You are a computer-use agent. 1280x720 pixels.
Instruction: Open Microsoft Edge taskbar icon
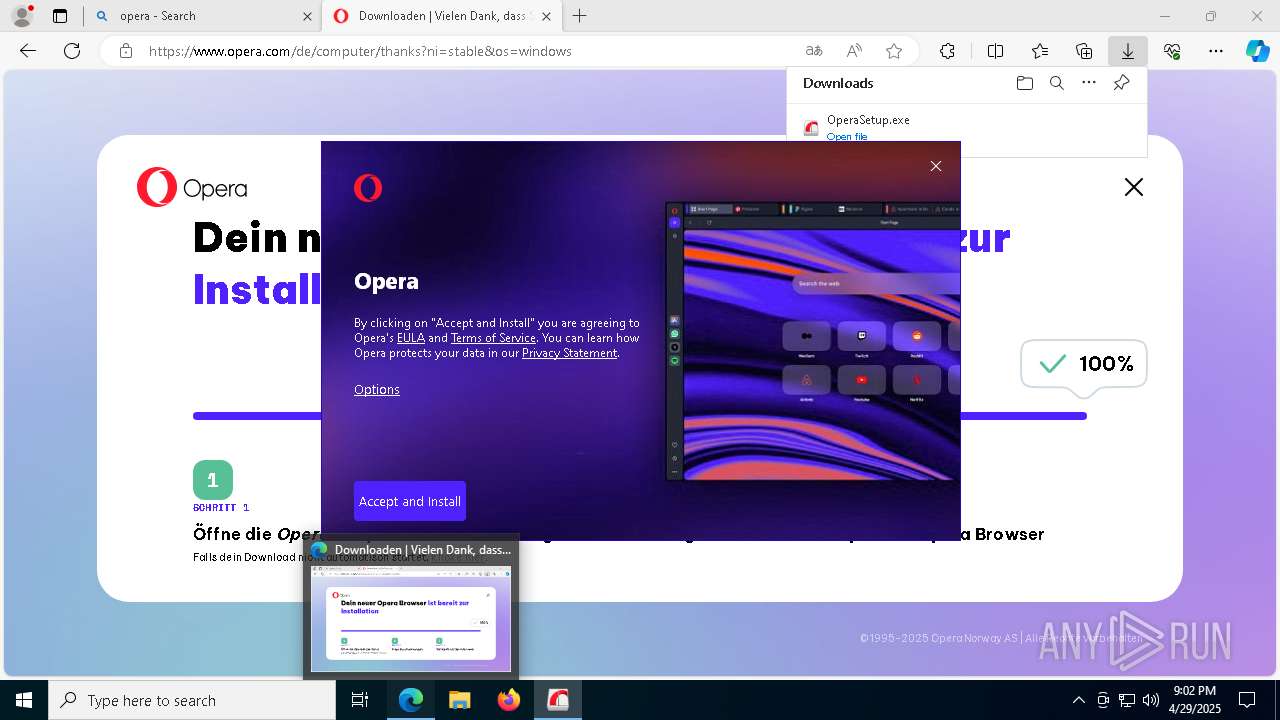coord(411,700)
